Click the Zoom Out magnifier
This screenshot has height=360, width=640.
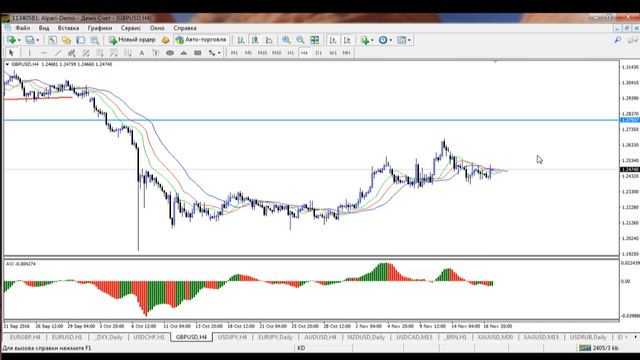pyautogui.click(x=300, y=40)
